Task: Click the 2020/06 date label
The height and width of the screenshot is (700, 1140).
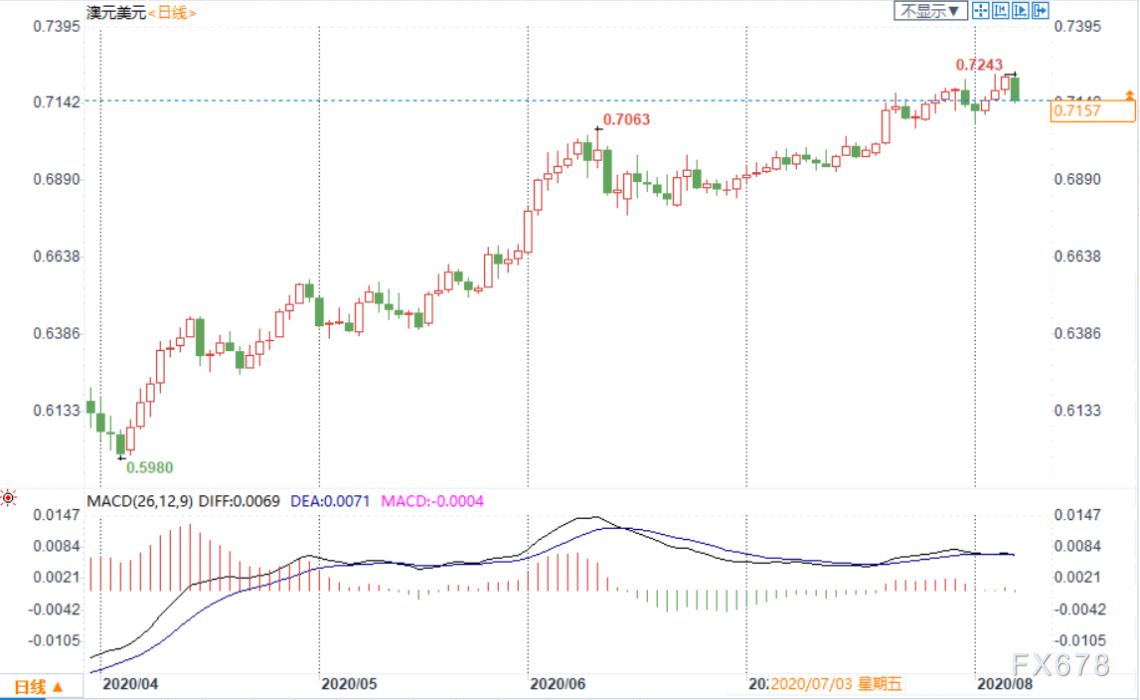Action: point(558,684)
